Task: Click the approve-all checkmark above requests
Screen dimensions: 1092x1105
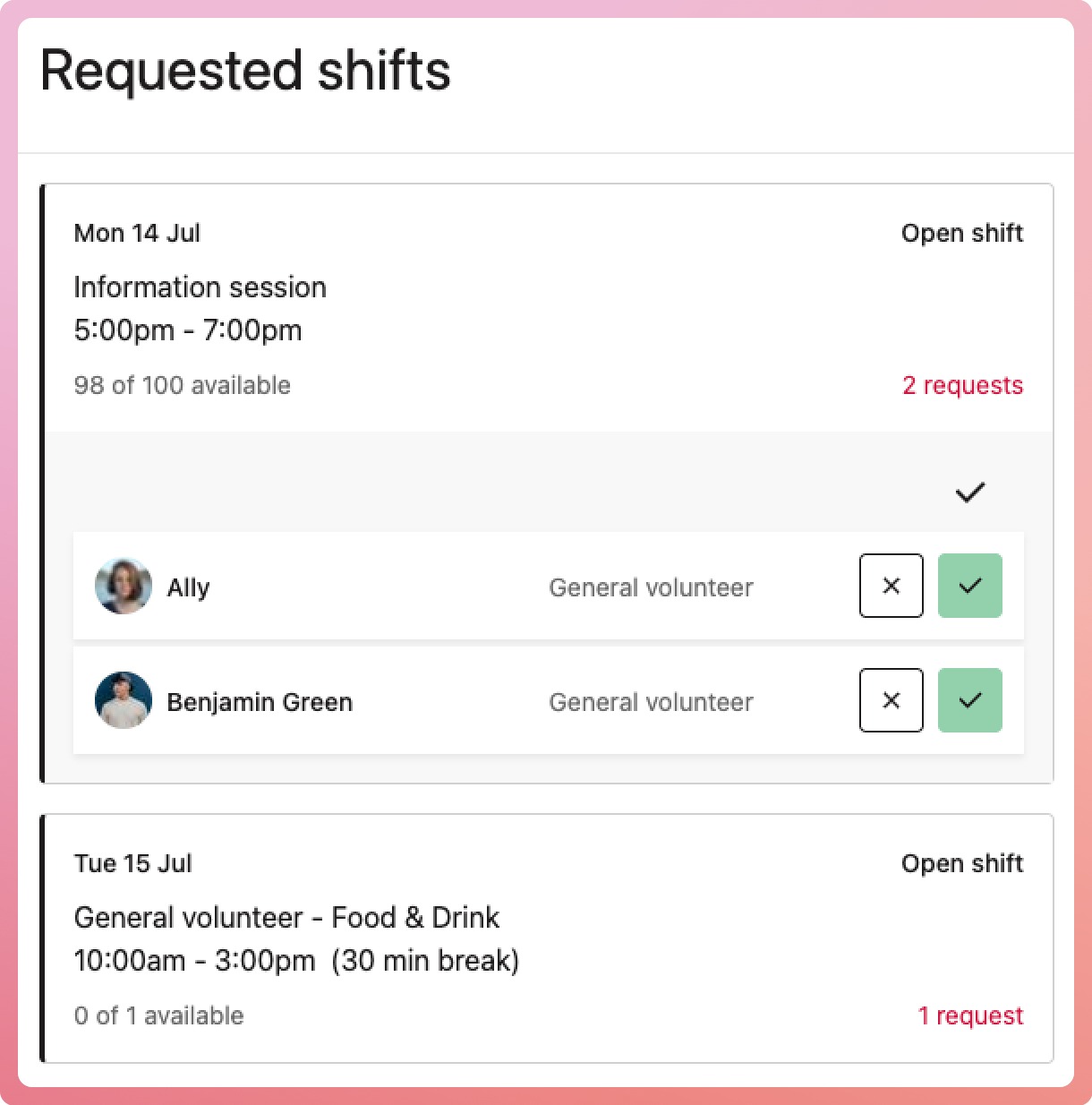Action: (969, 492)
